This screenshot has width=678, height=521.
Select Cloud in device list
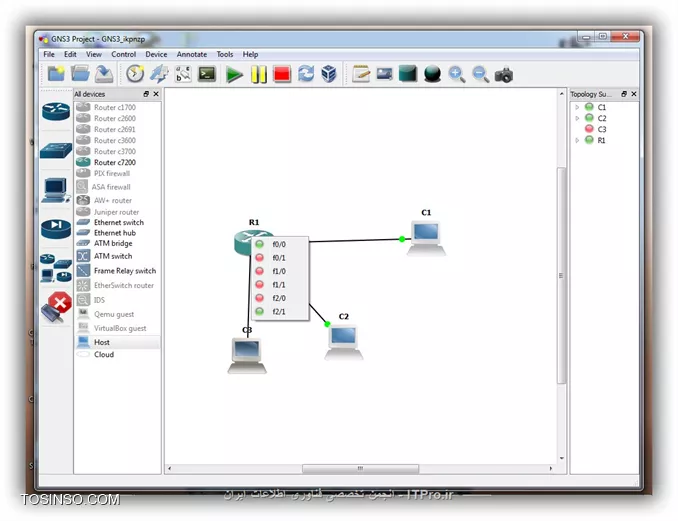[104, 355]
